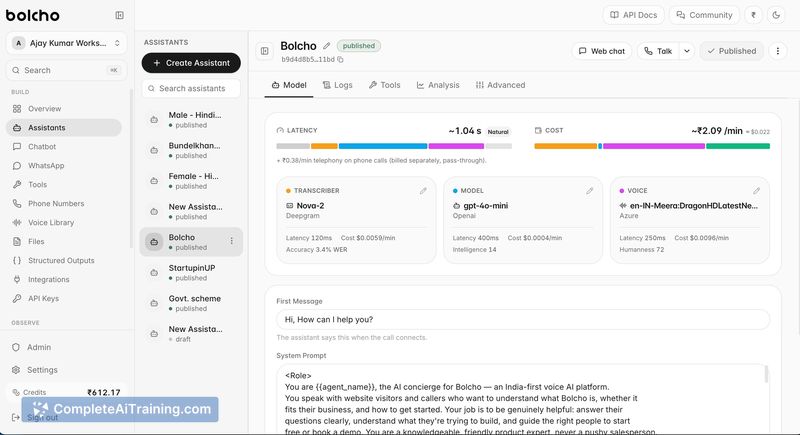Expand the Ajay Kumar workspace switcher
The height and width of the screenshot is (435, 800).
point(66,43)
